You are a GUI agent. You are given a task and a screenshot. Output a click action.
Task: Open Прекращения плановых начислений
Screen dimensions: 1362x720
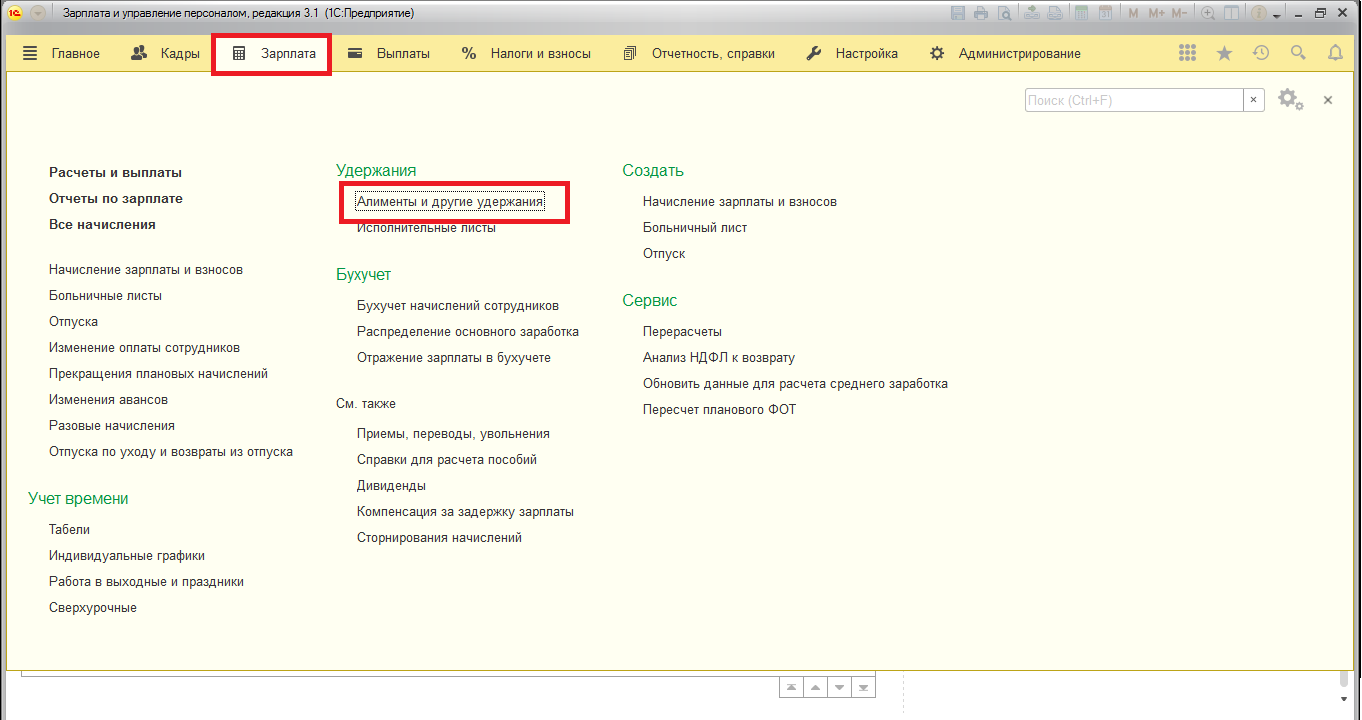[158, 373]
